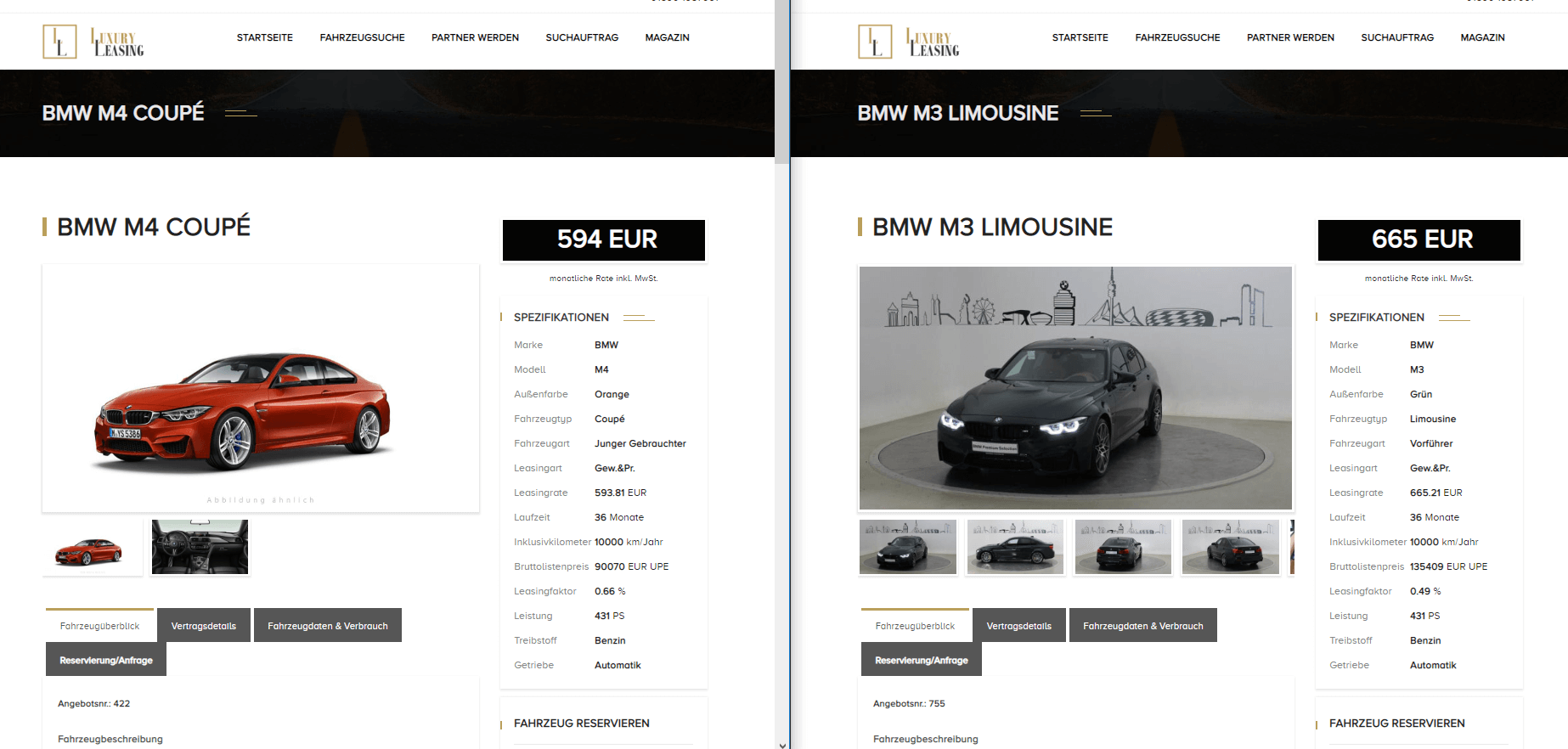Screen dimensions: 1568x749
Task: Click Angebotsnr.: 755 text
Action: tap(909, 703)
